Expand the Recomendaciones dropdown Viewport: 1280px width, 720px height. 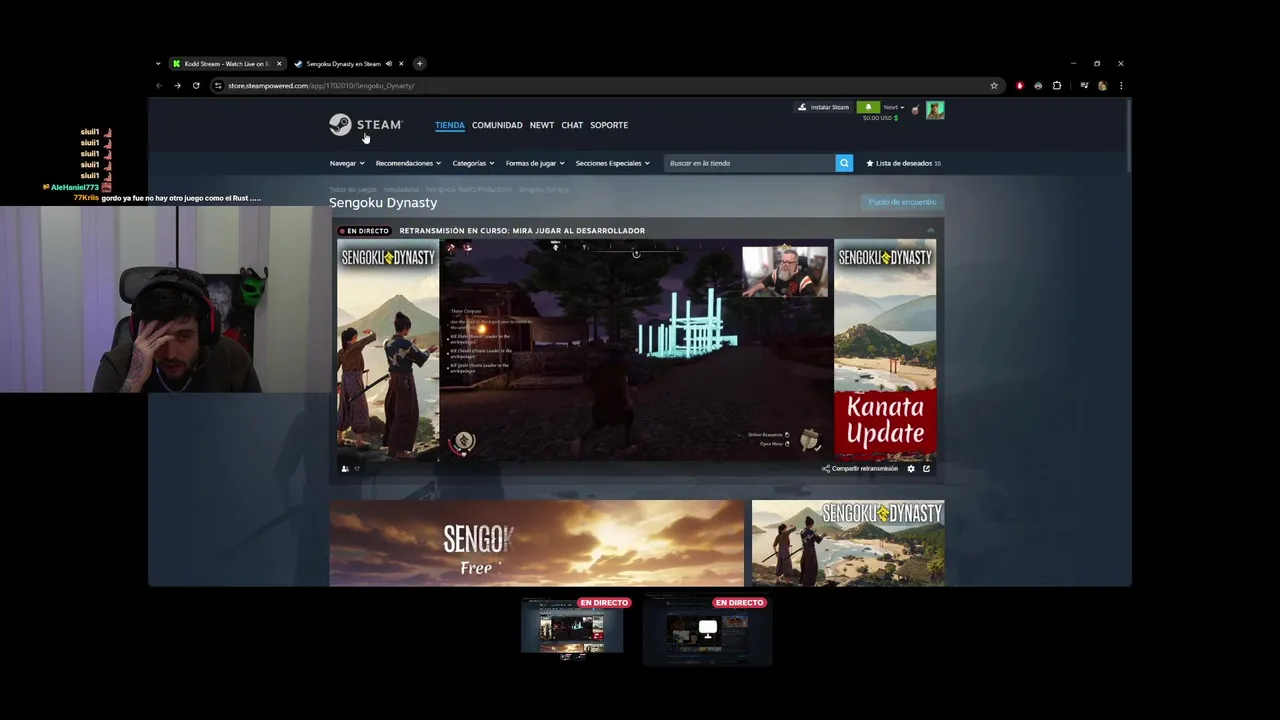408,163
